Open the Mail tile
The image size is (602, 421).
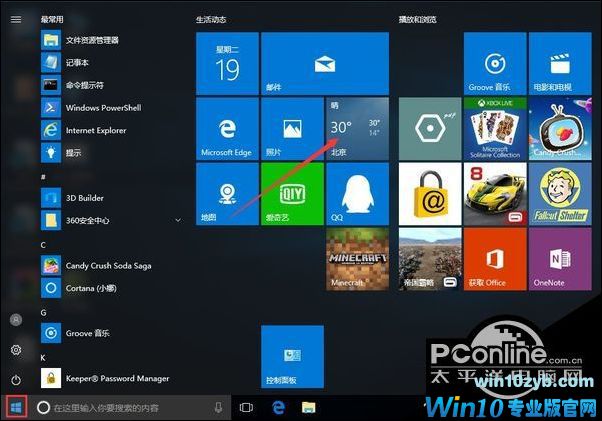[x=292, y=62]
